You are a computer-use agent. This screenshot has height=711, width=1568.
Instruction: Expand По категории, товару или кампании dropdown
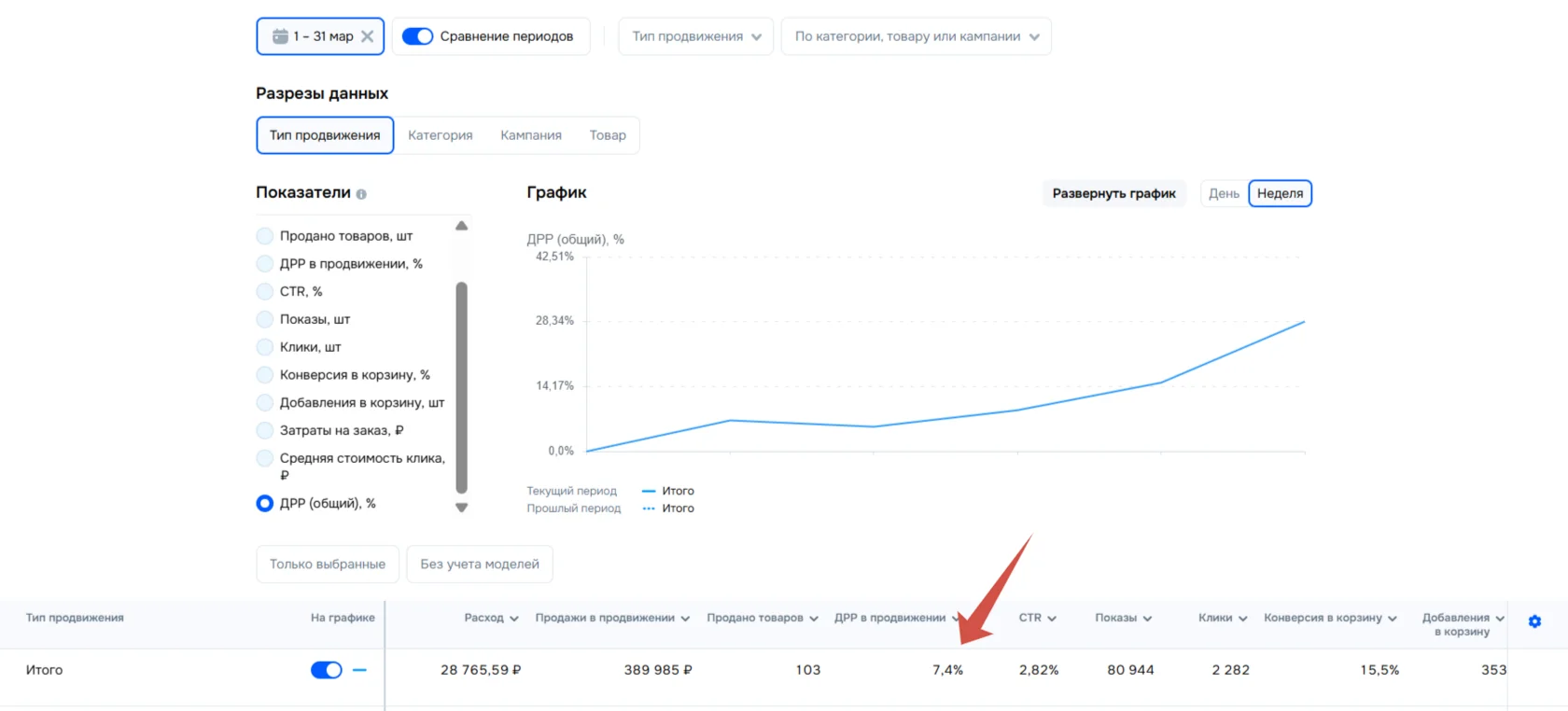(x=916, y=36)
